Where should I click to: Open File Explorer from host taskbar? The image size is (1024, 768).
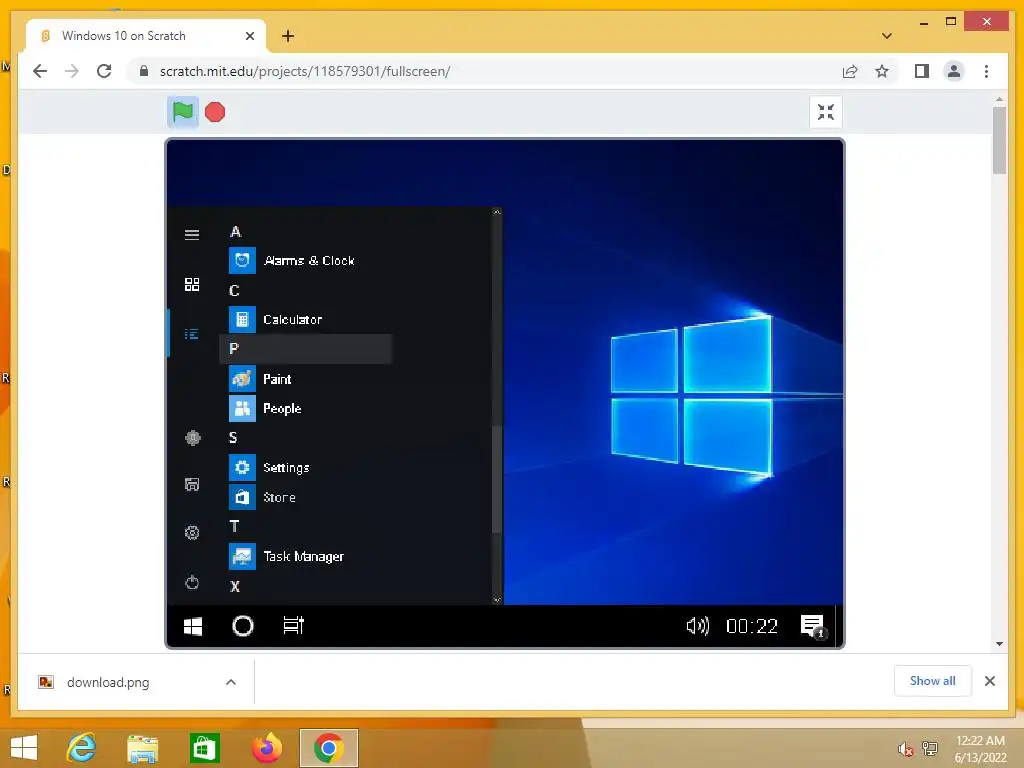[142, 748]
